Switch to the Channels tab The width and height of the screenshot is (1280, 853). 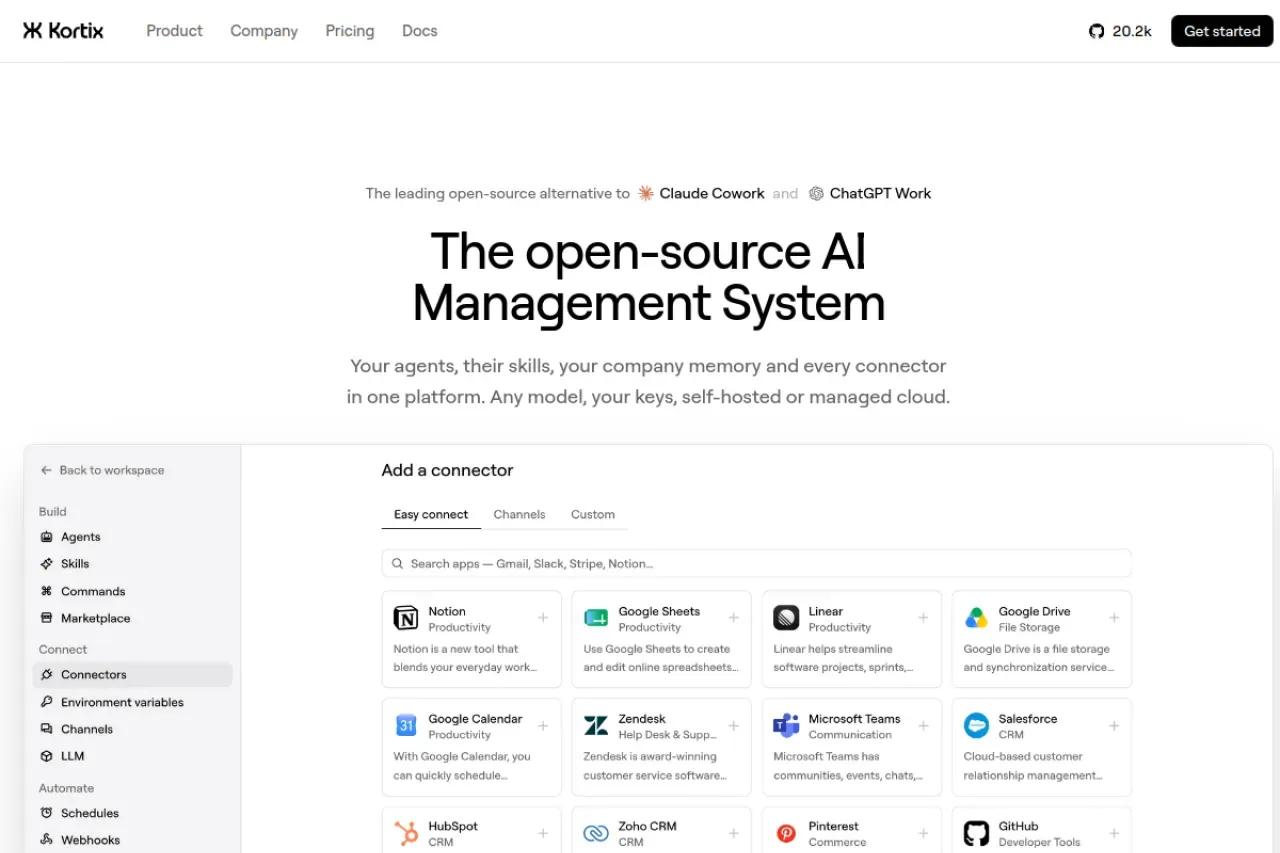[x=520, y=514]
